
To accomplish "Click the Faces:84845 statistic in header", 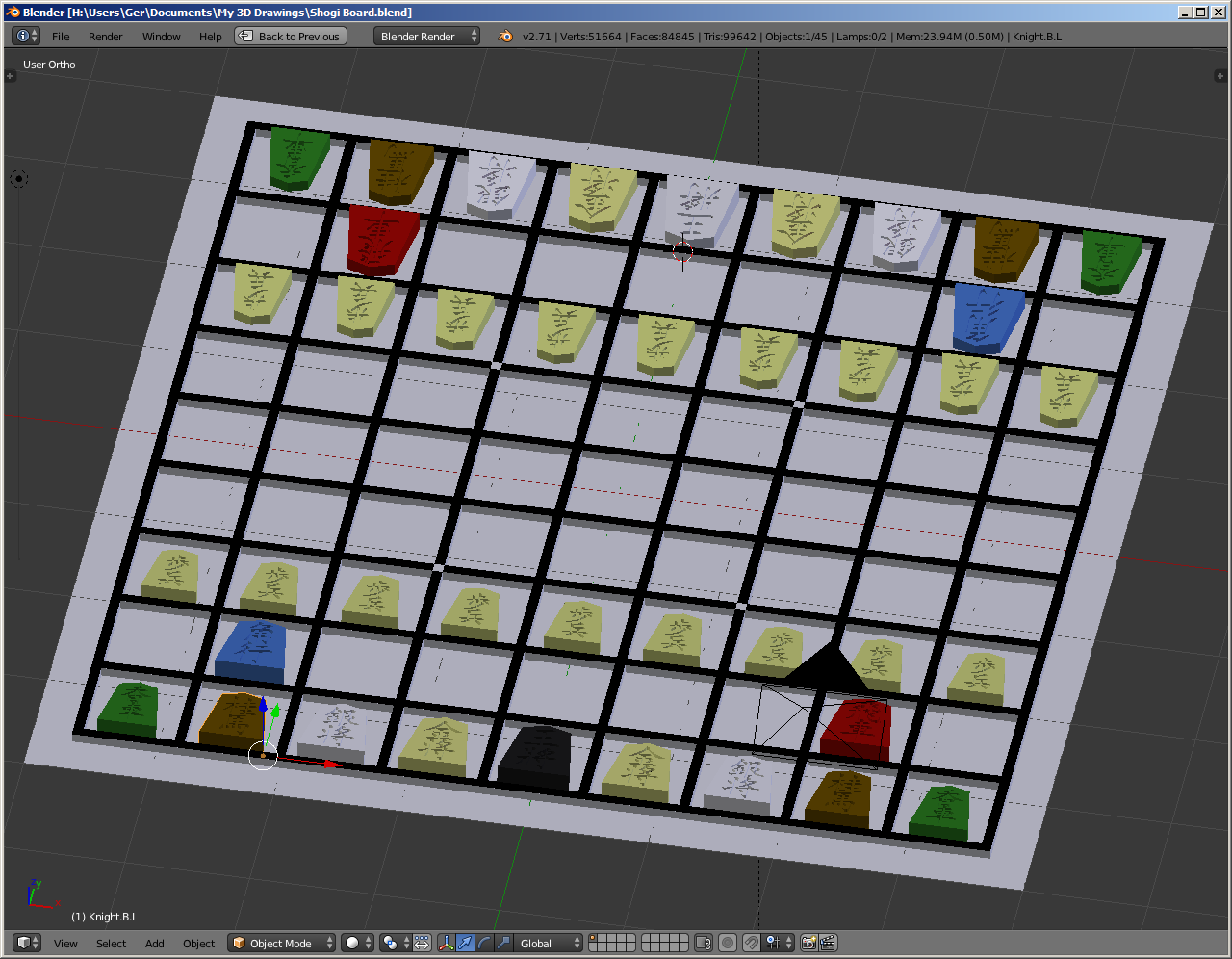I will pyautogui.click(x=662, y=37).
